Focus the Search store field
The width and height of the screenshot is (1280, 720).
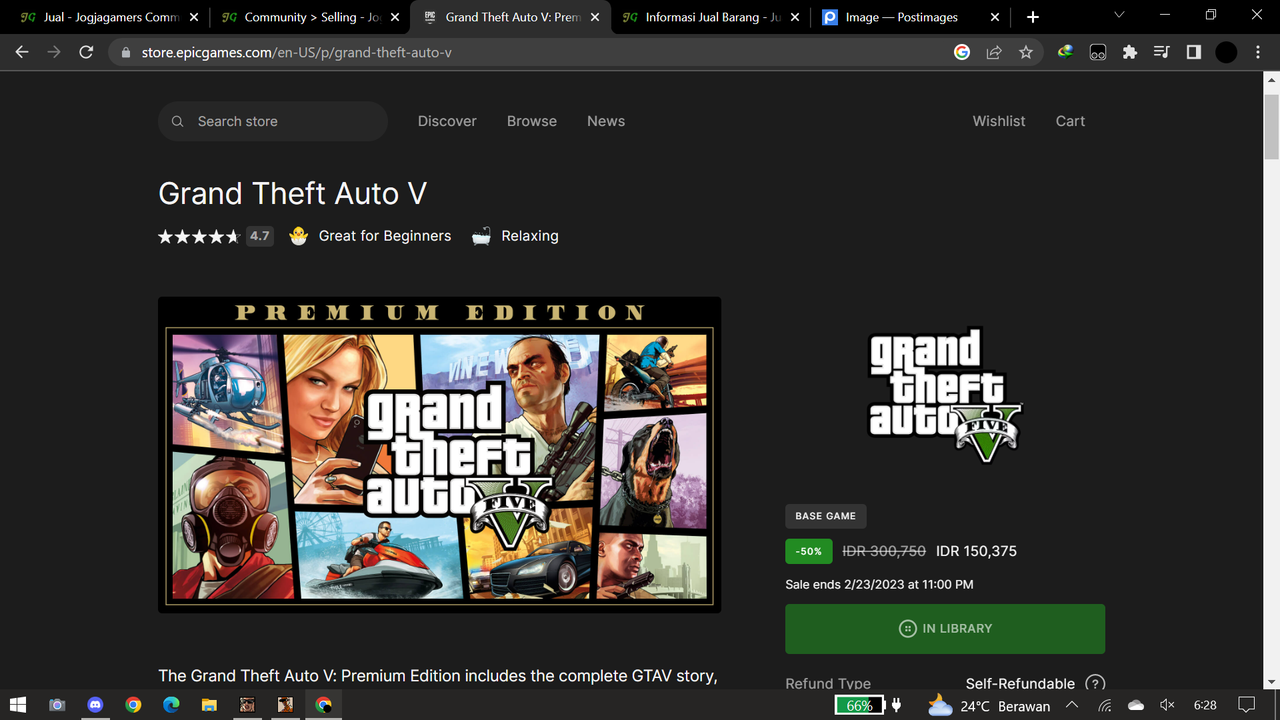click(273, 121)
